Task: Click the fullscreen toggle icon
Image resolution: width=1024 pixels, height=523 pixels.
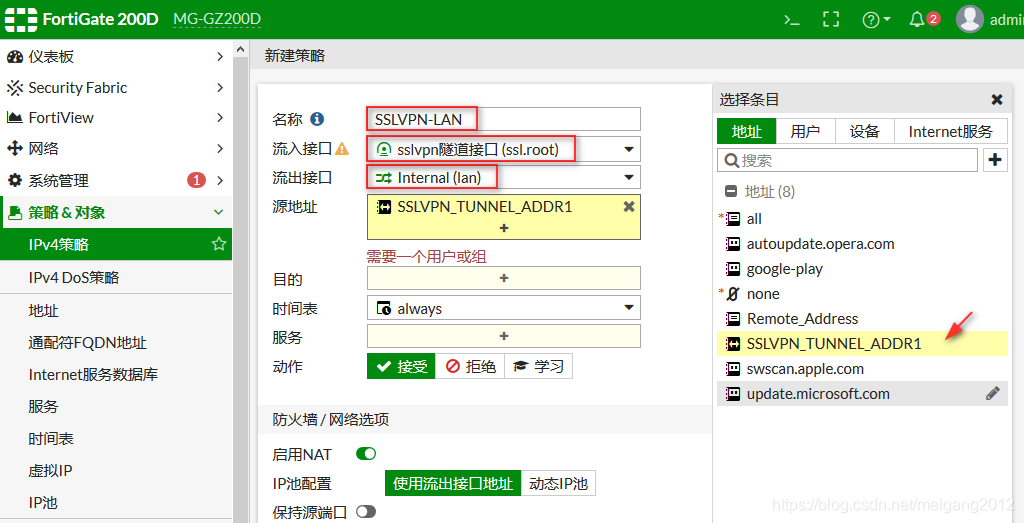Action: [831, 20]
